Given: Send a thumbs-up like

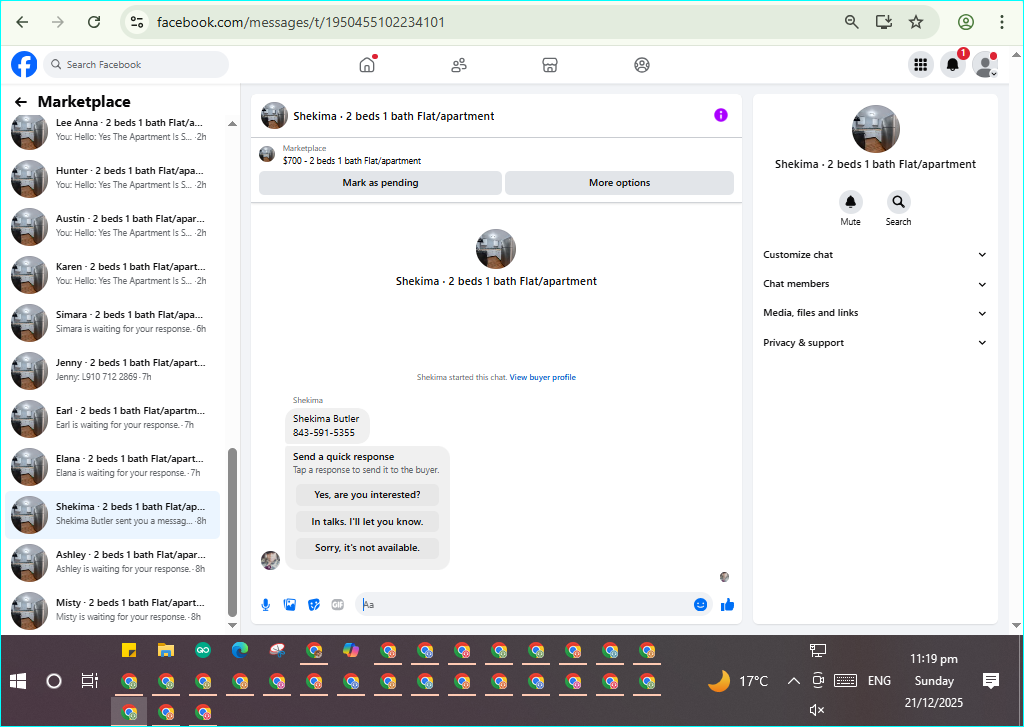Looking at the screenshot, I should 728,605.
